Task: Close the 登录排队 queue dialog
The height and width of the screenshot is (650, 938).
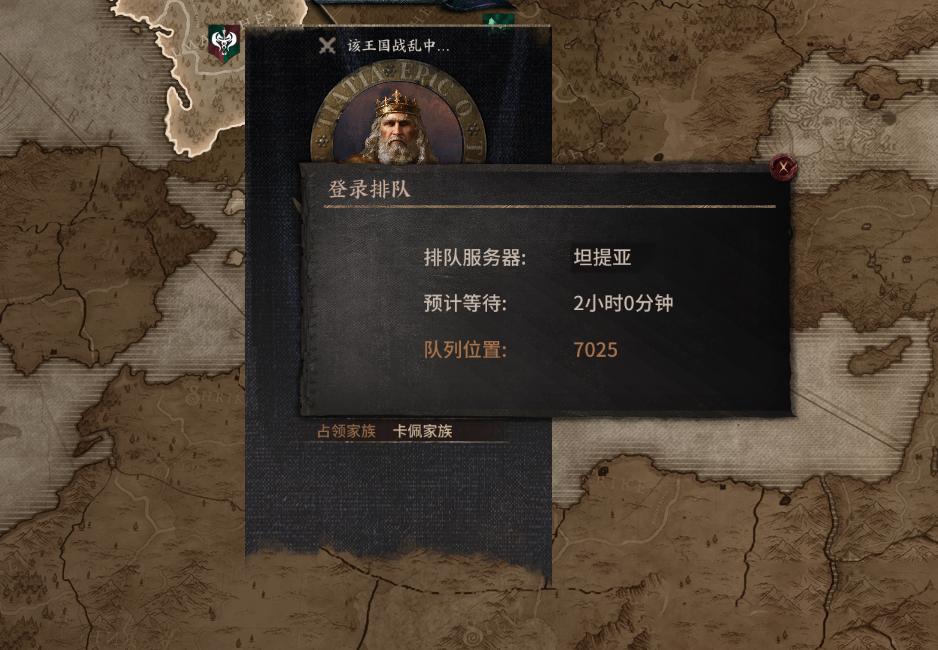Action: tap(783, 167)
